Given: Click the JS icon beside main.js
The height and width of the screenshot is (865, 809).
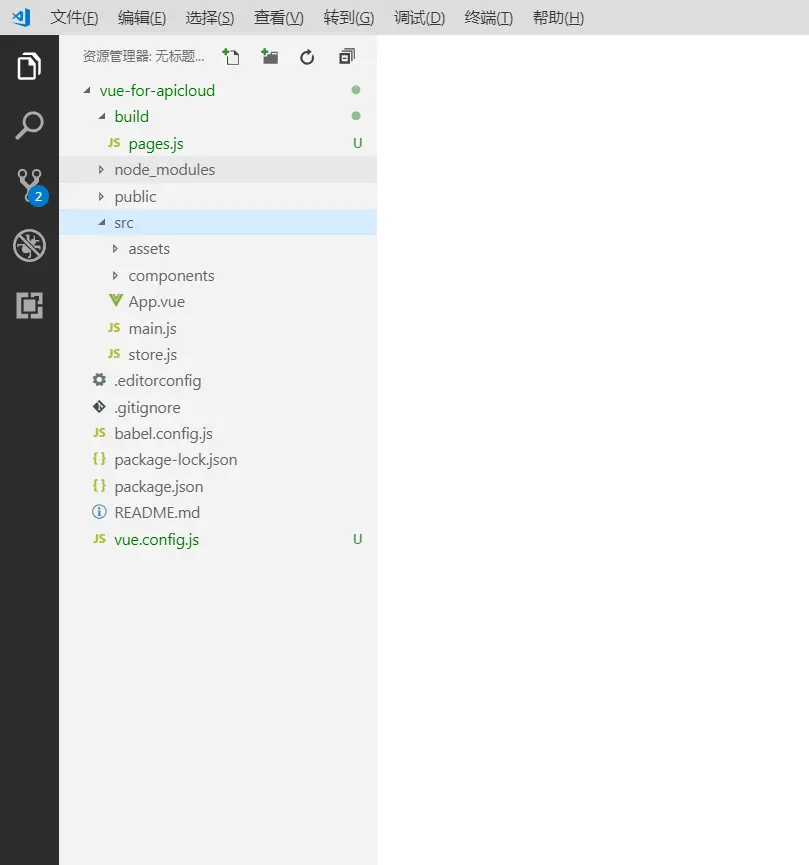Looking at the screenshot, I should [114, 328].
